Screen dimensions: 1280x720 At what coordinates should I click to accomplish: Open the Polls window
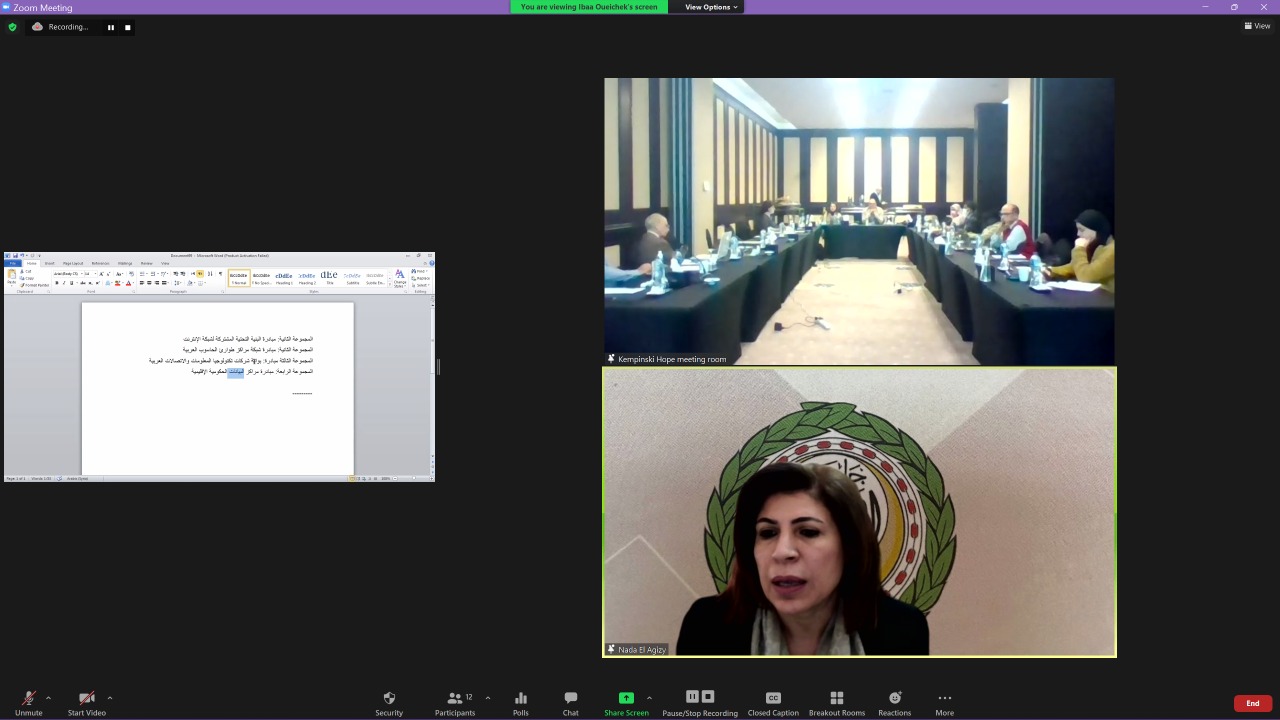pos(520,703)
